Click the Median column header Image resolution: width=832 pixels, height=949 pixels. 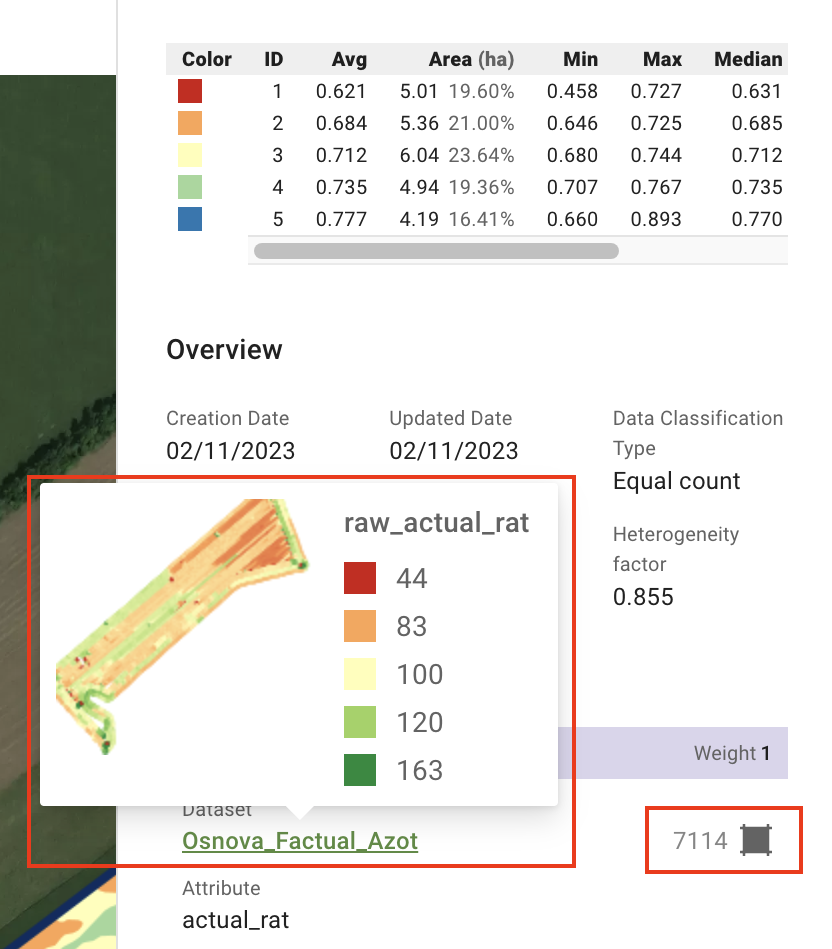[748, 60]
